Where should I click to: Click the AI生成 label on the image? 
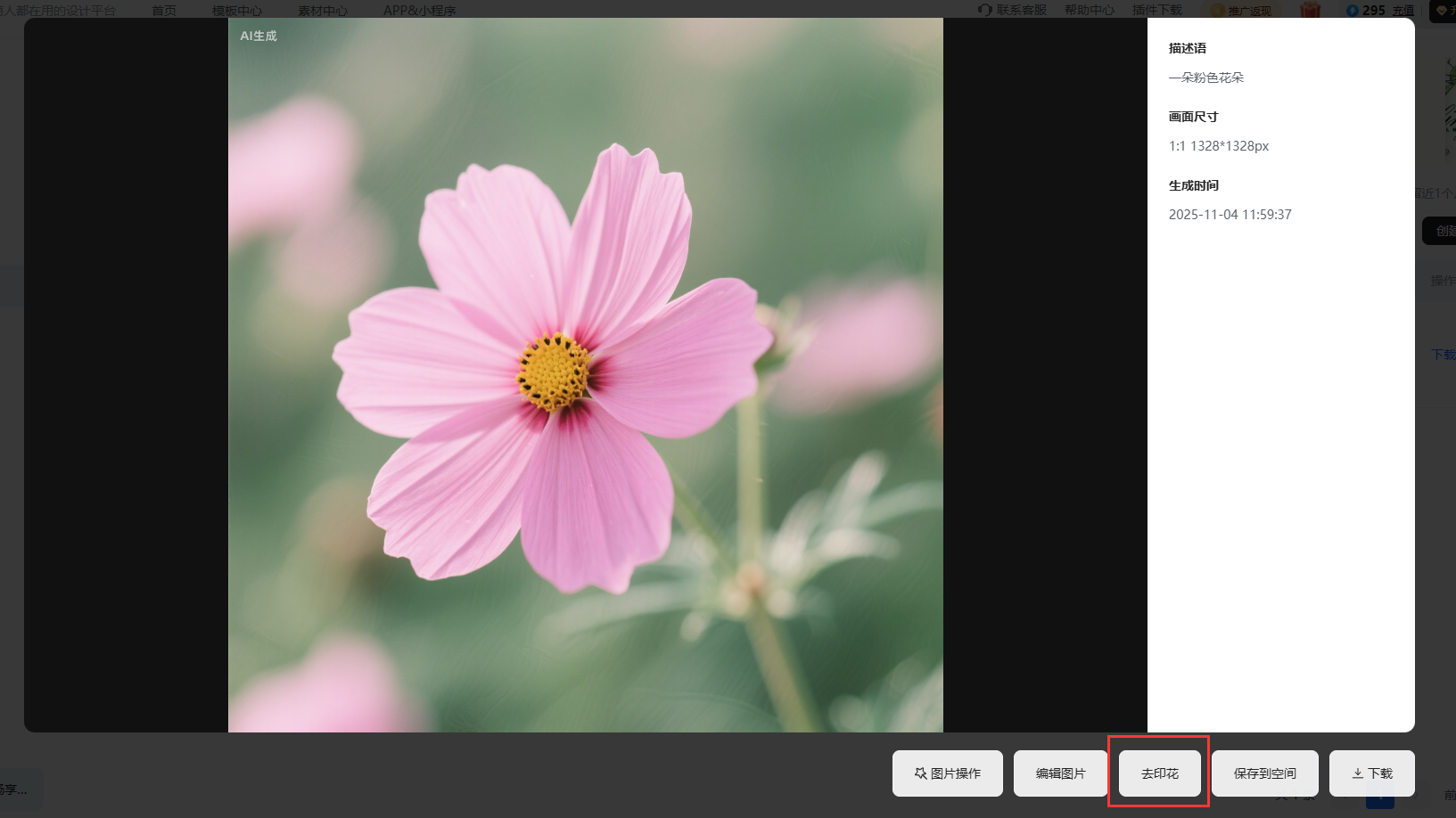[259, 36]
